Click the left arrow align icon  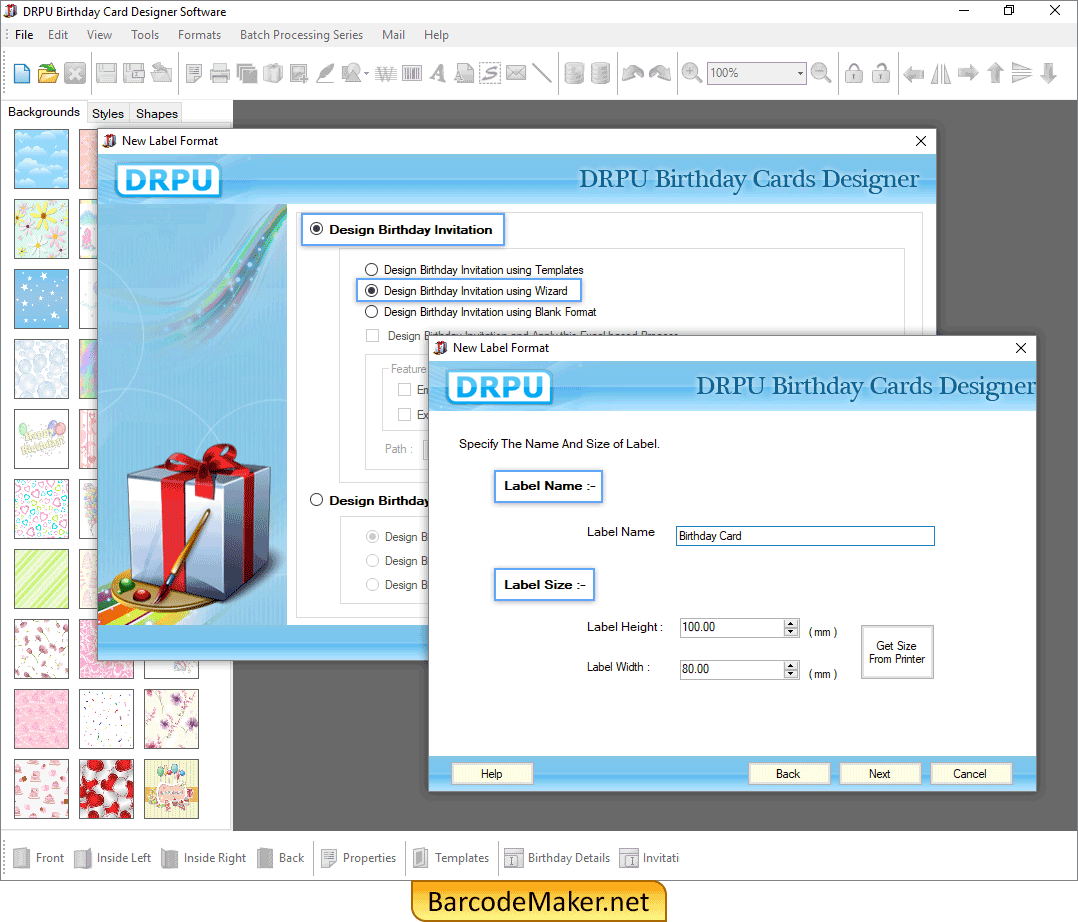tap(913, 73)
